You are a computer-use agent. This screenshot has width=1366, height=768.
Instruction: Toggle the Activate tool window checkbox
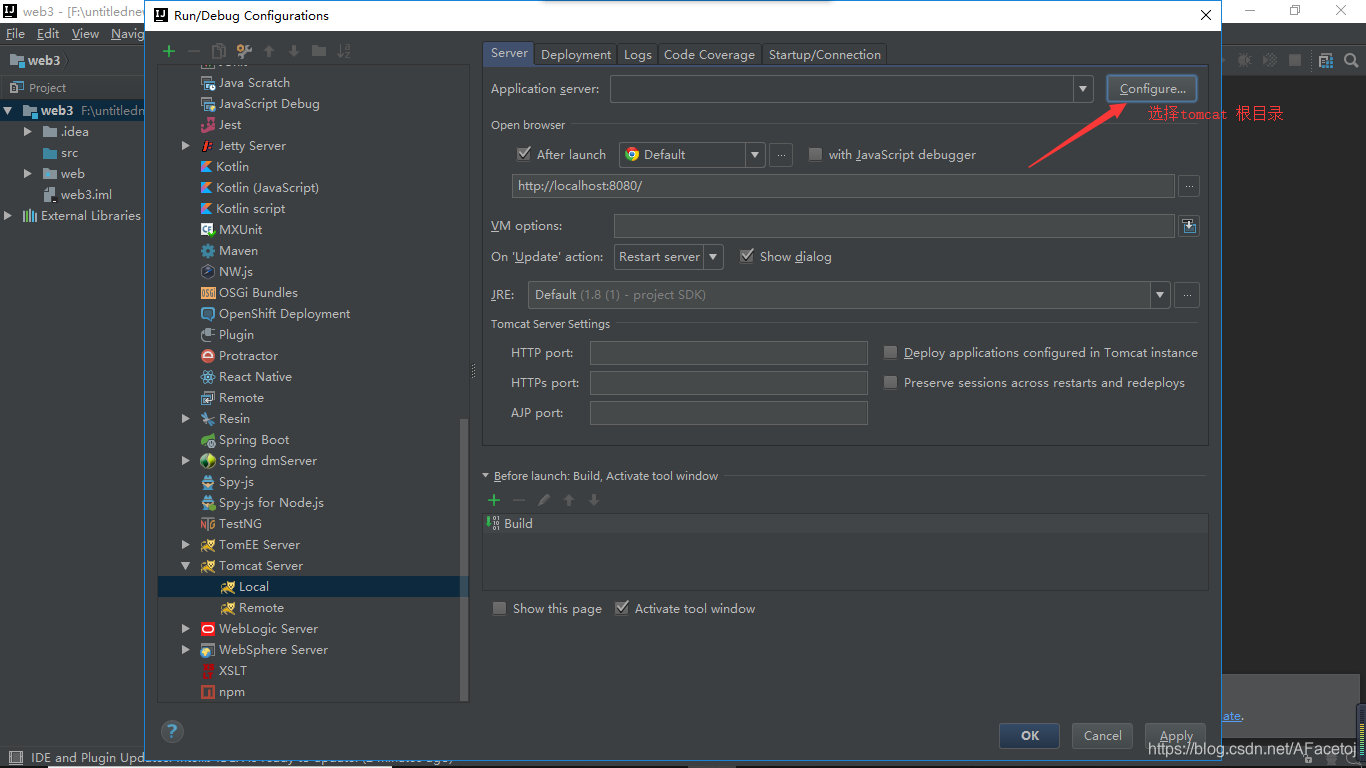621,608
